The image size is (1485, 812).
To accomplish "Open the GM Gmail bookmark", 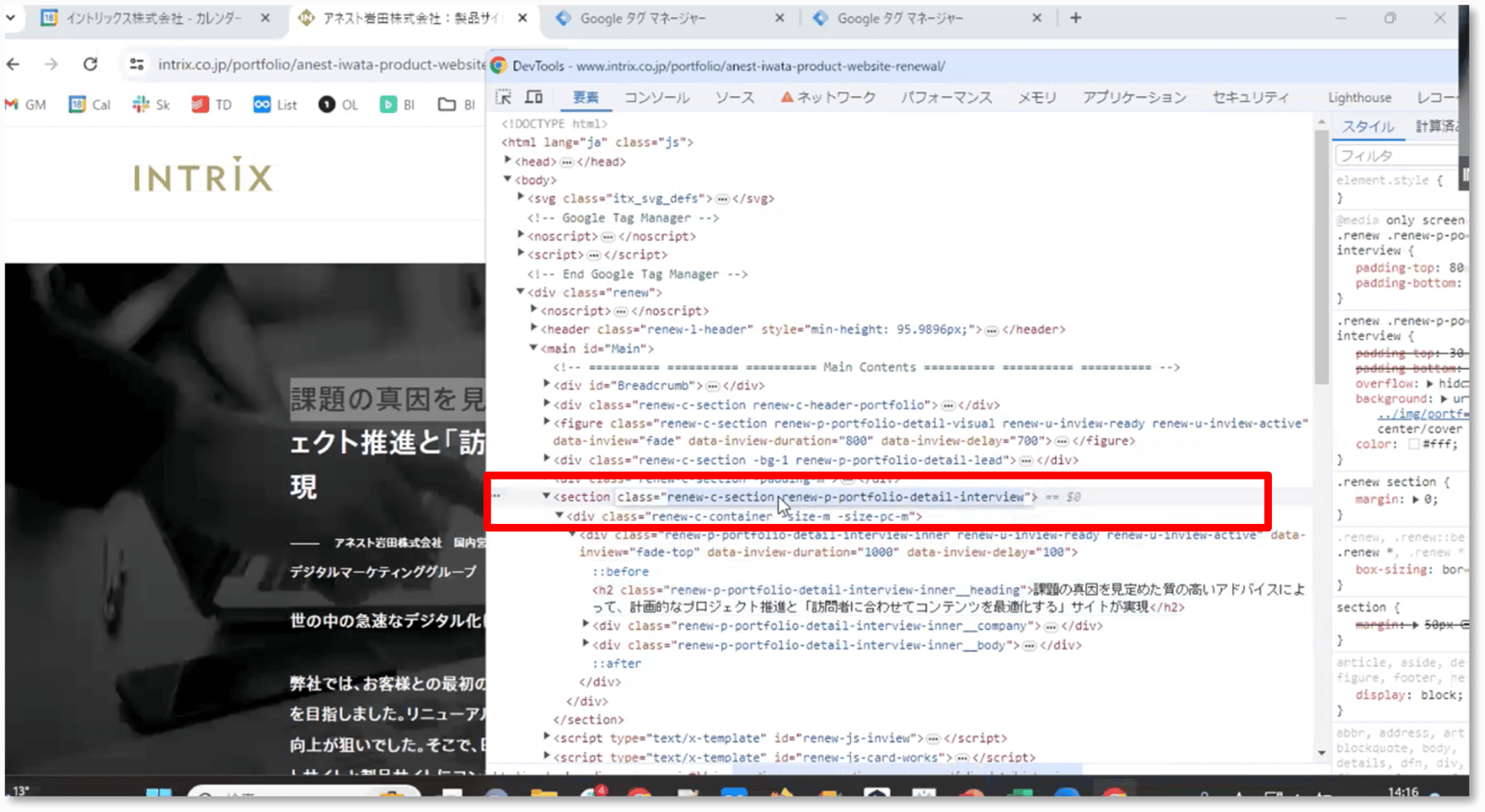I will tap(26, 105).
